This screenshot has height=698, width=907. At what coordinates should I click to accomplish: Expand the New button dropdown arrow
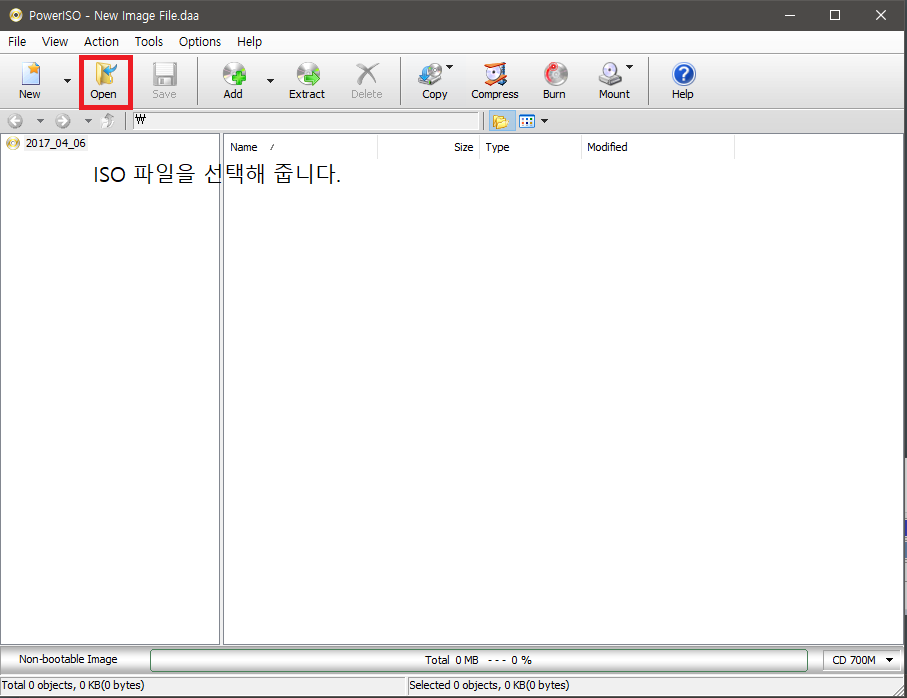point(67,81)
